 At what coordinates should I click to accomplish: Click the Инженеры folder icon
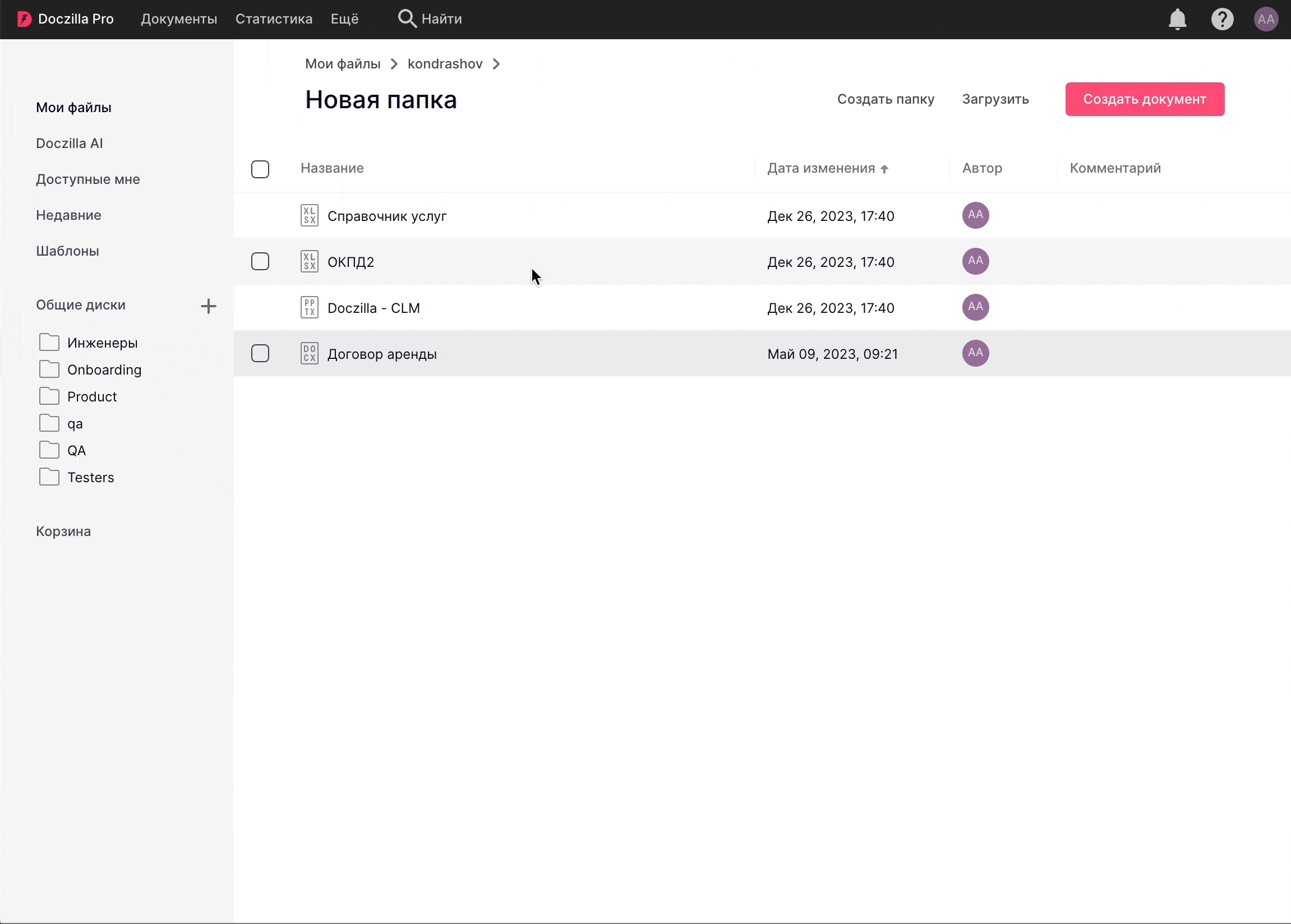[x=49, y=343]
